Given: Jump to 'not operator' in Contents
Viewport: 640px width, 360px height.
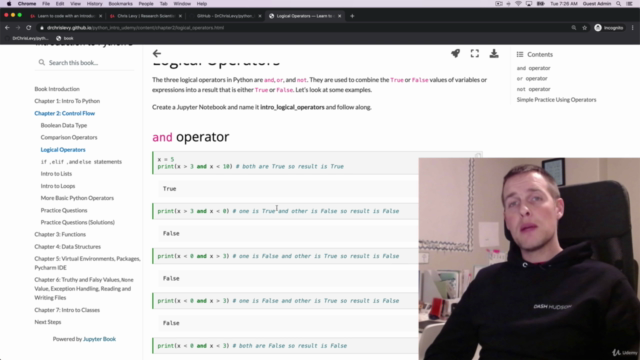Looking at the screenshot, I should point(533,89).
